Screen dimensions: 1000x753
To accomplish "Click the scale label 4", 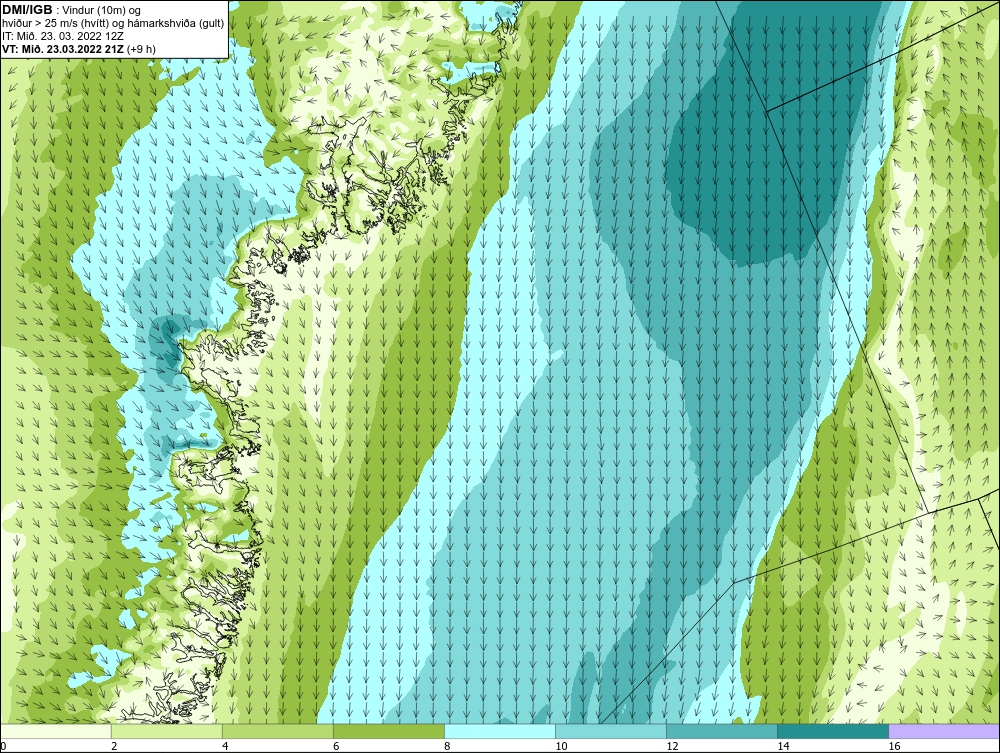I will (225, 746).
